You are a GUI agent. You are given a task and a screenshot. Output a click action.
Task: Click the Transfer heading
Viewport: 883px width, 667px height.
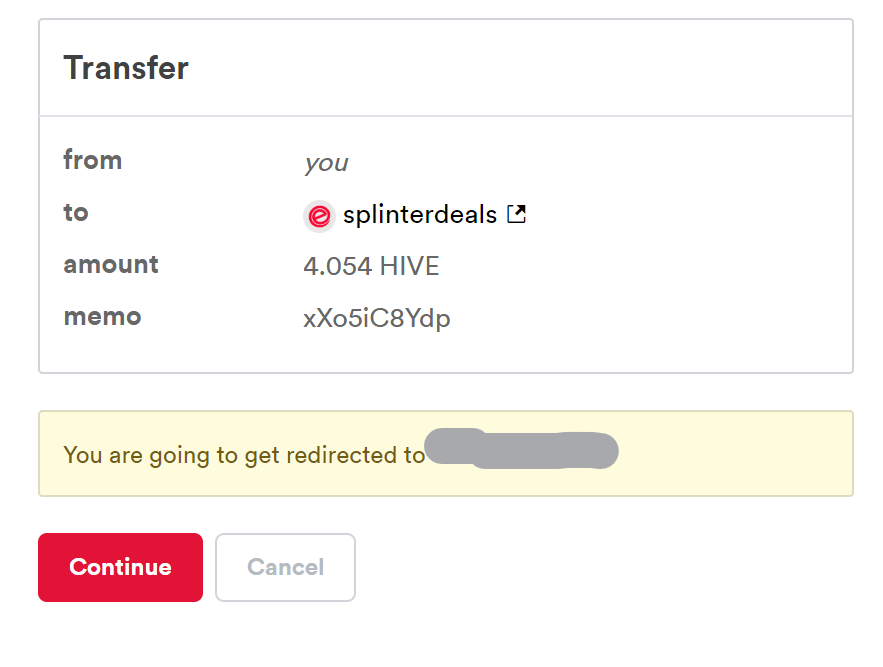pyautogui.click(x=126, y=68)
